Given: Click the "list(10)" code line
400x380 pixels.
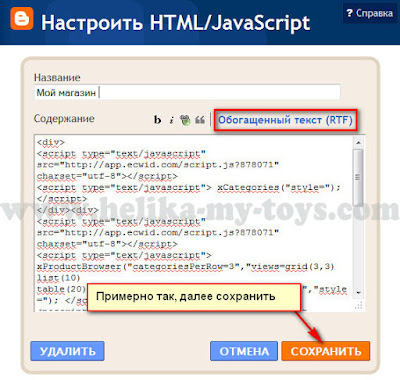Looking at the screenshot, I should (58, 278).
